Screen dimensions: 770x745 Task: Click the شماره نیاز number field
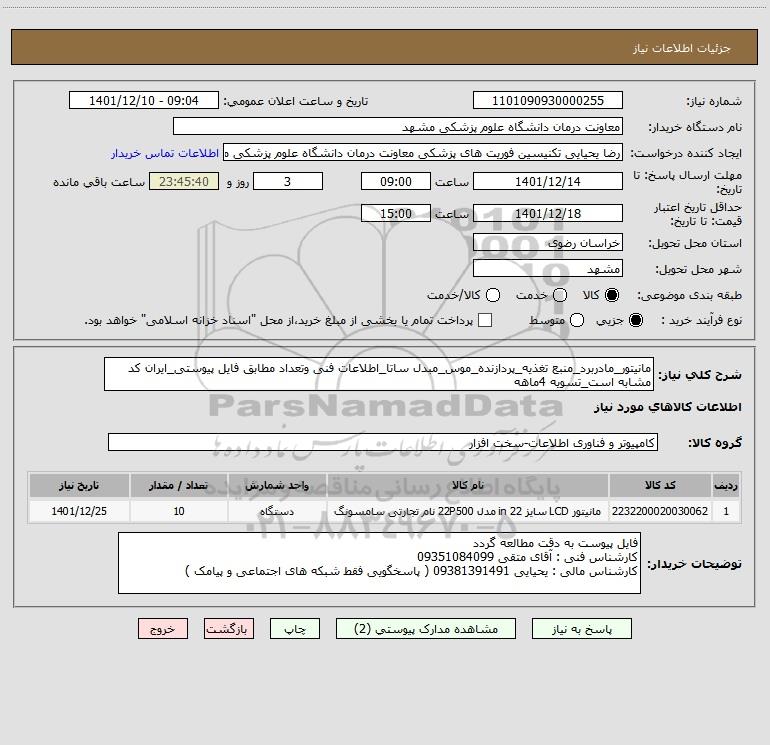coord(548,100)
